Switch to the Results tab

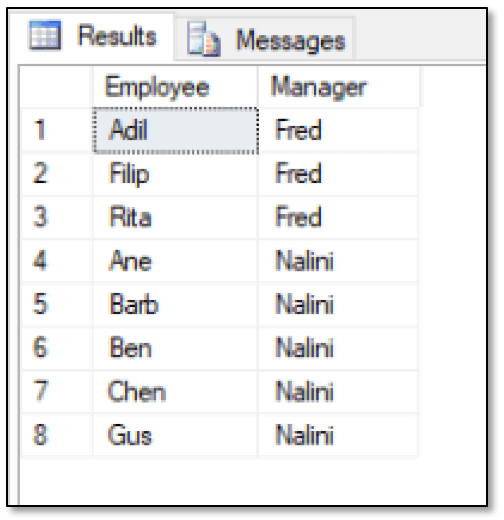92,36
